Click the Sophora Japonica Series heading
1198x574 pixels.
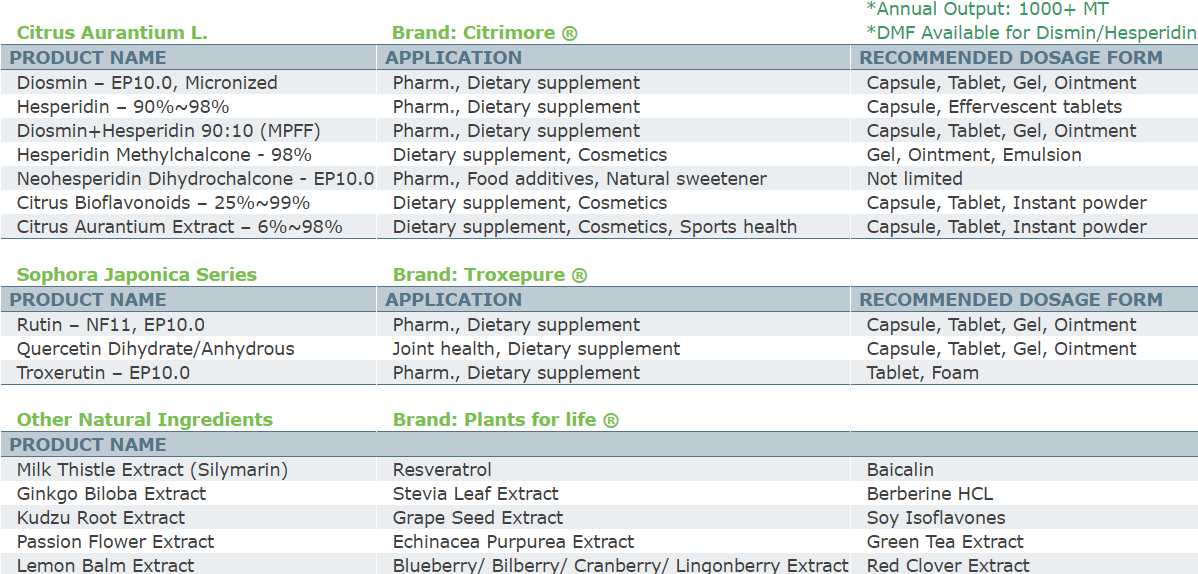pos(137,275)
